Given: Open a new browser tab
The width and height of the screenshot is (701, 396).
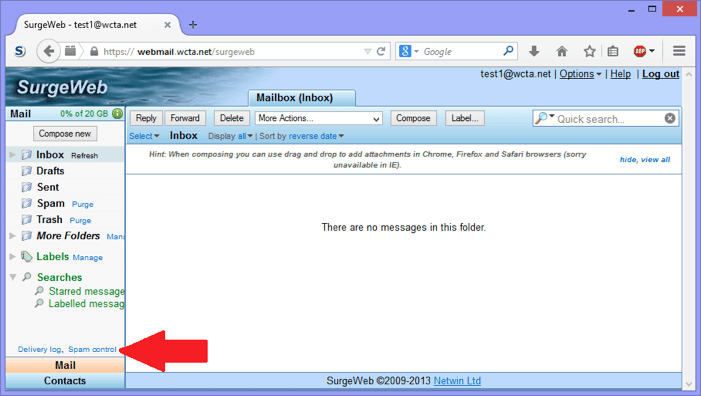Looking at the screenshot, I should (x=193, y=25).
